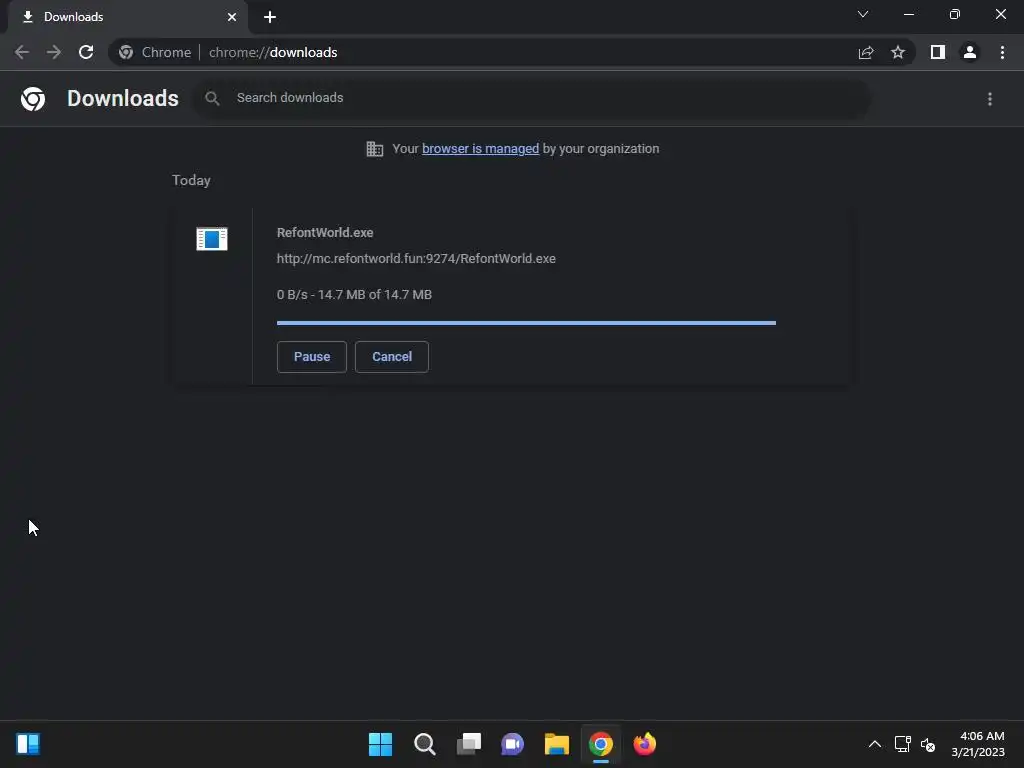Viewport: 1024px width, 768px height.
Task: Open the Chrome three-dot main menu
Action: click(1002, 52)
